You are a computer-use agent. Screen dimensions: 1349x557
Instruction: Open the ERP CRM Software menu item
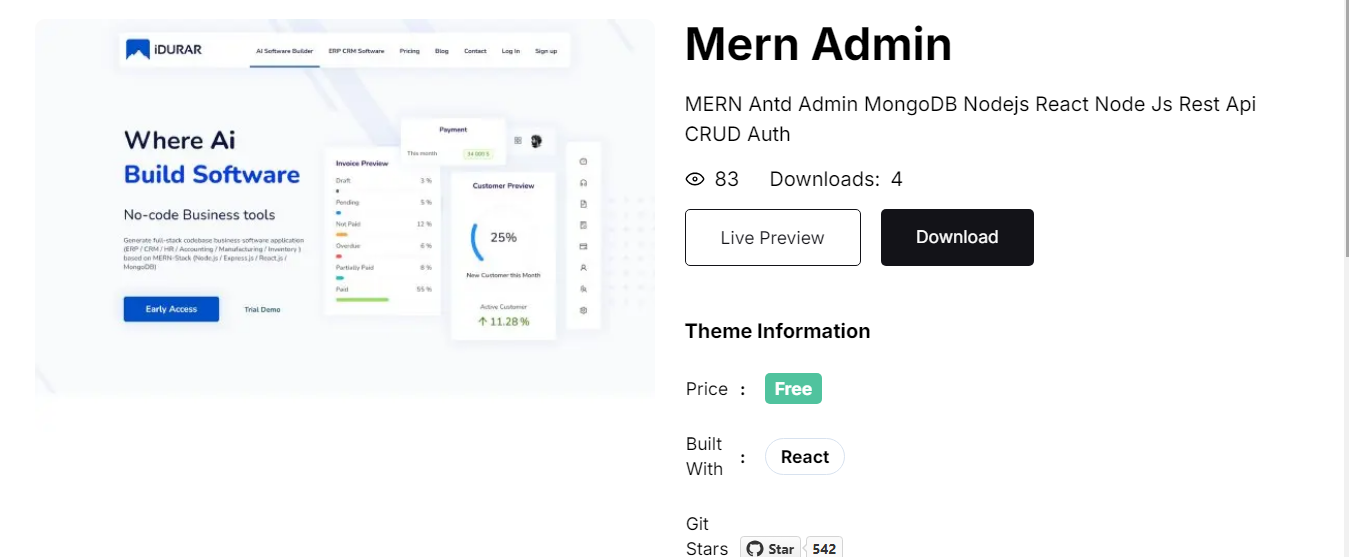tap(356, 51)
